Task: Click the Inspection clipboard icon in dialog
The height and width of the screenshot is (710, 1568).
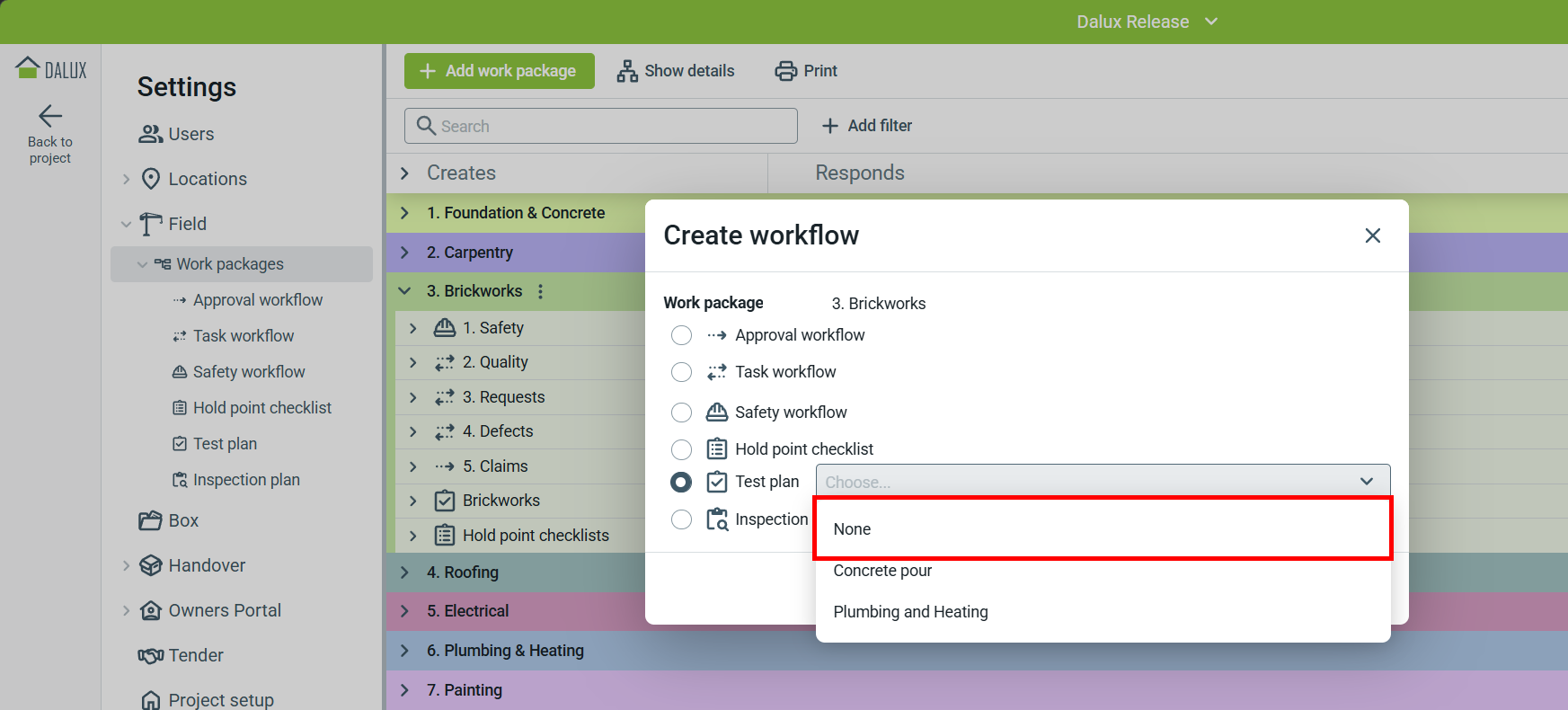Action: [717, 519]
